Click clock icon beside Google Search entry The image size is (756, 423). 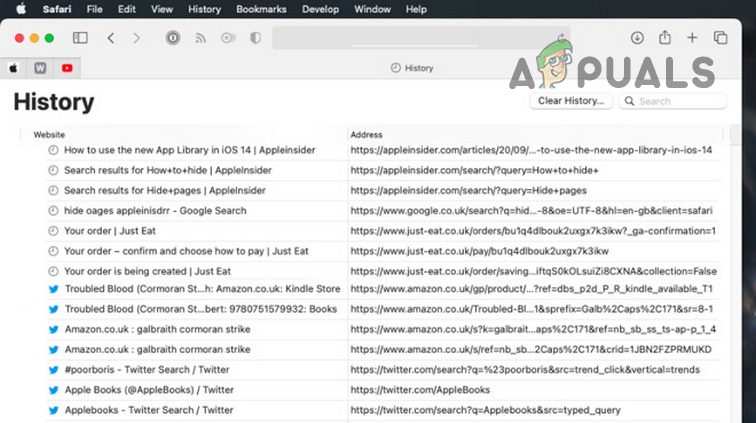(x=53, y=211)
